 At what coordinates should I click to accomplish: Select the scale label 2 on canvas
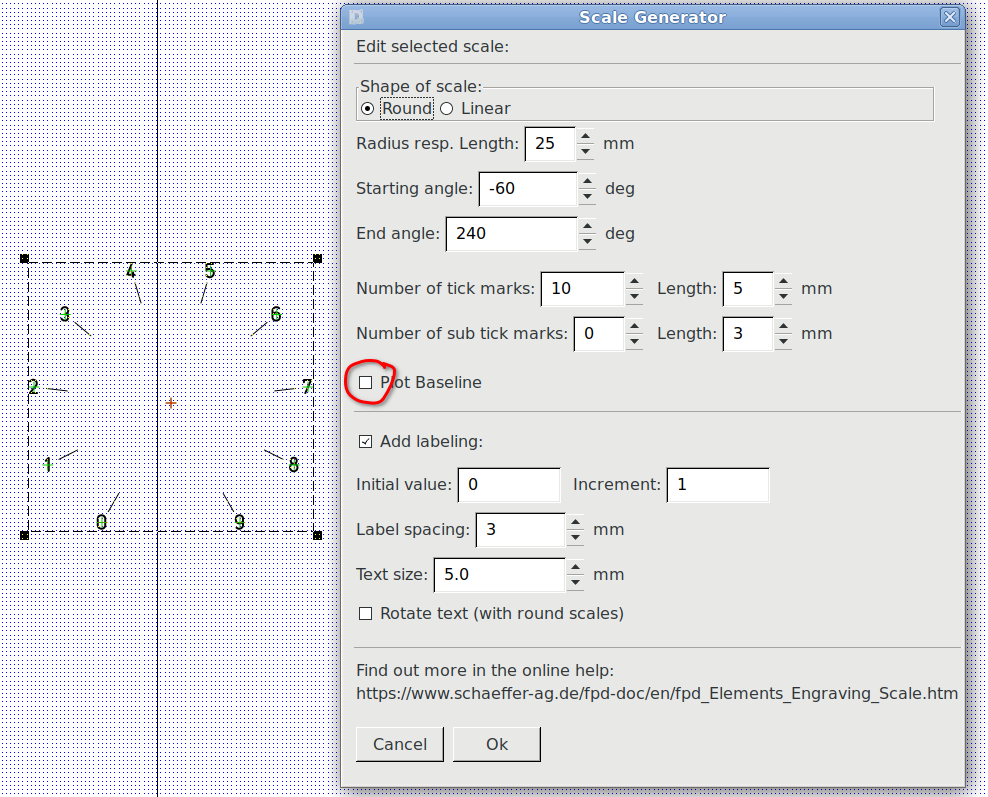pos(33,386)
